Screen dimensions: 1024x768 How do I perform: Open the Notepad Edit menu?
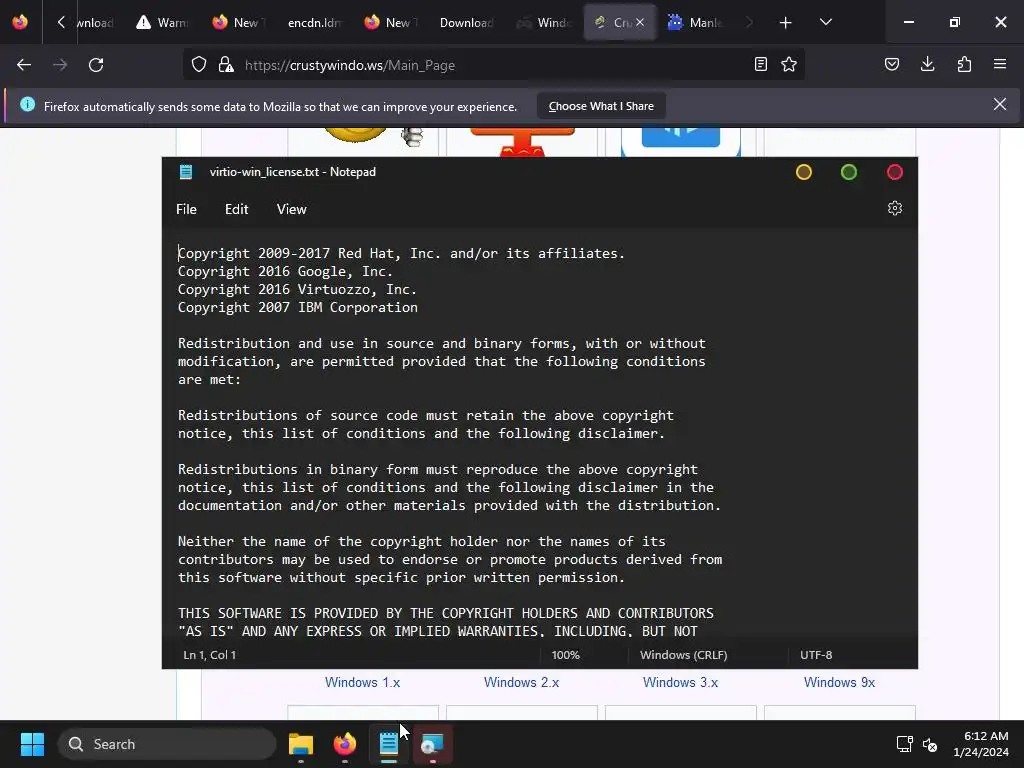(236, 209)
